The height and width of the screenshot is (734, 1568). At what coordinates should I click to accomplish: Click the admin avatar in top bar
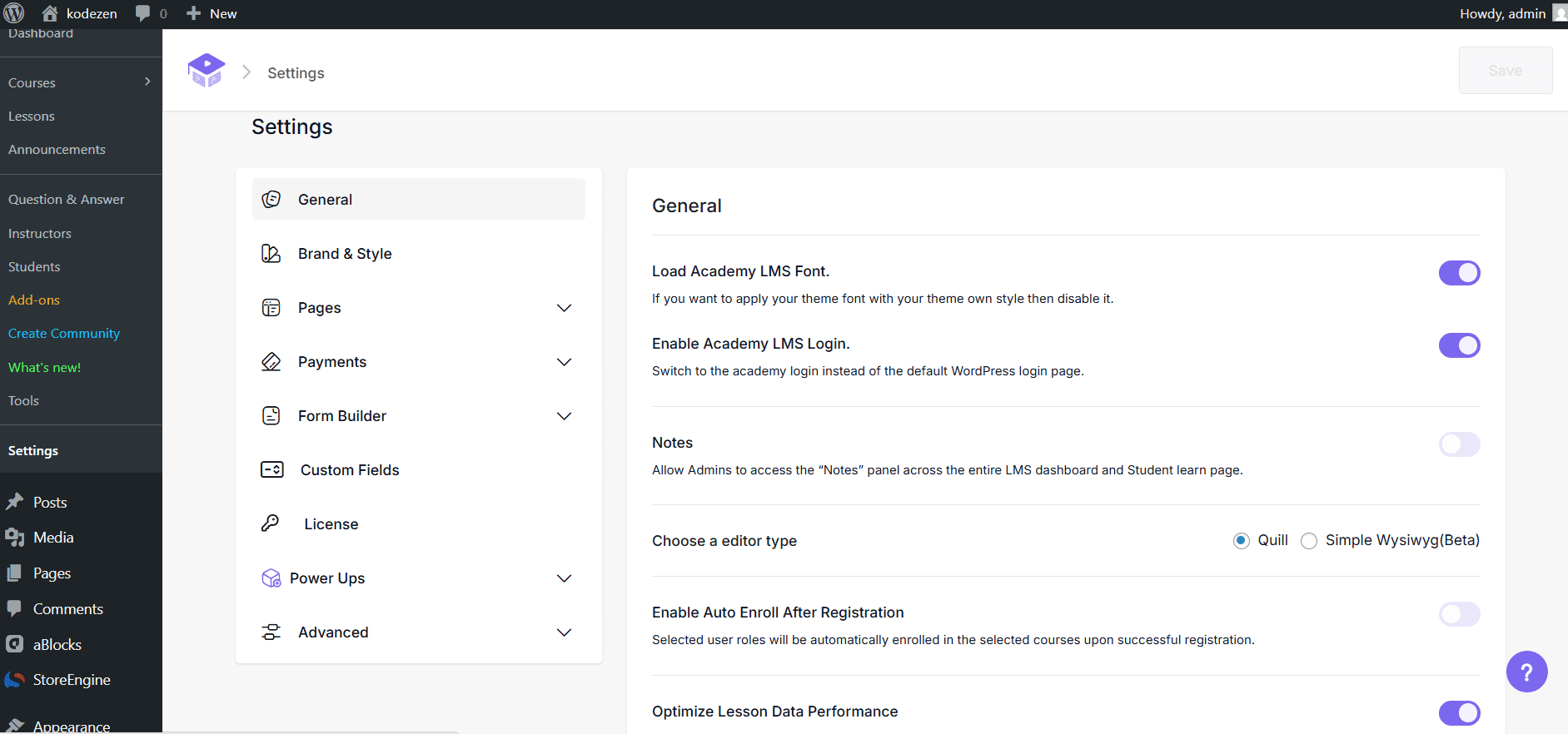point(1560,13)
